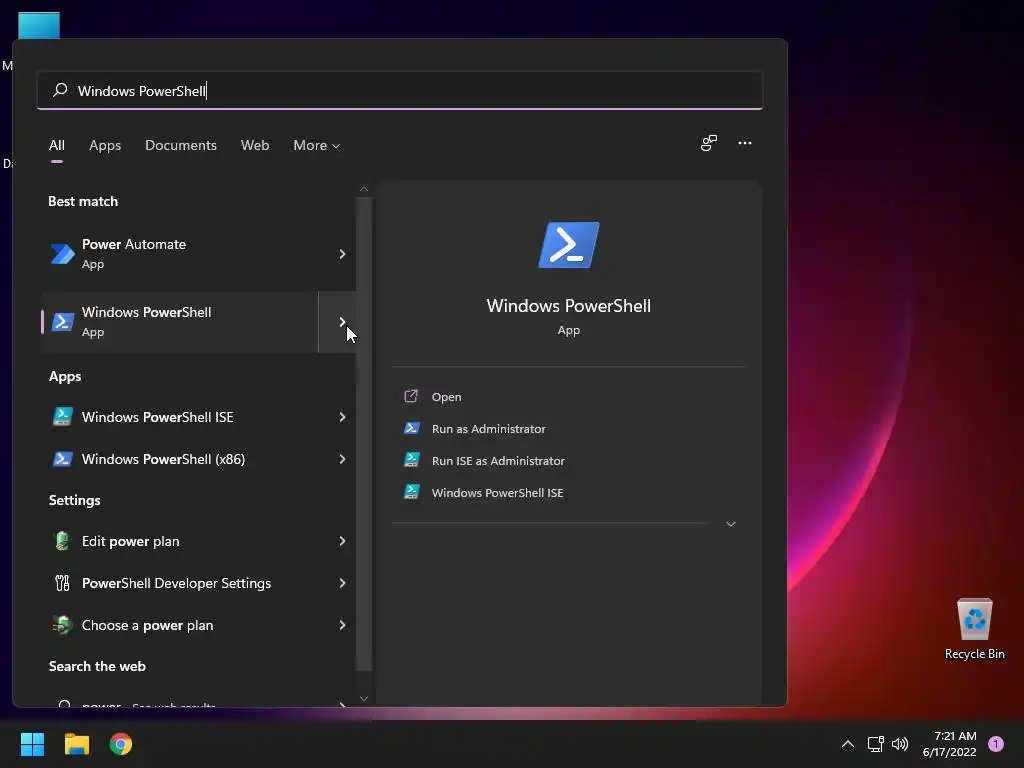
Task: Click the results scroll down arrow
Action: click(364, 698)
